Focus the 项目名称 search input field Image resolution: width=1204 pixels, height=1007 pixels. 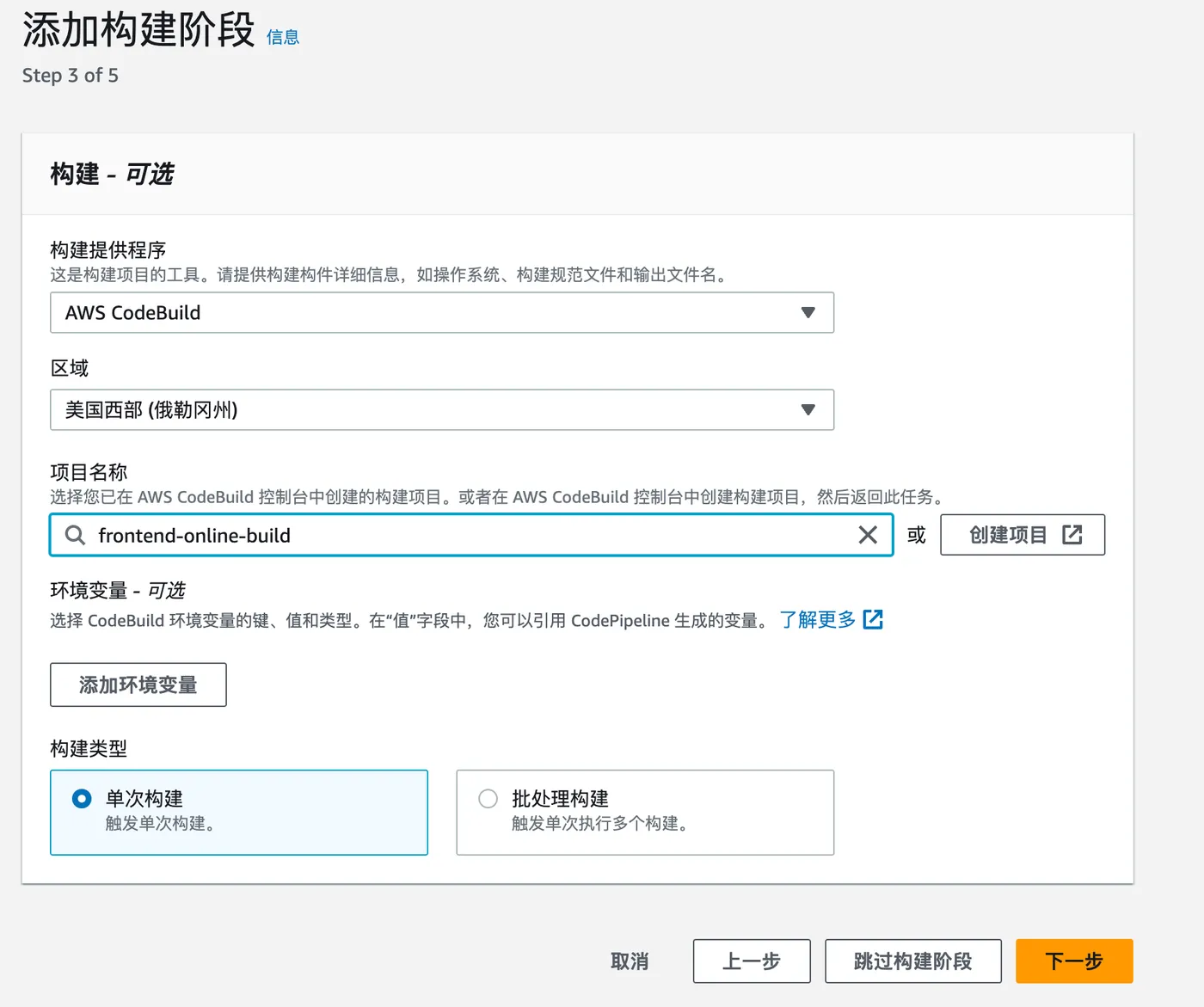point(473,536)
